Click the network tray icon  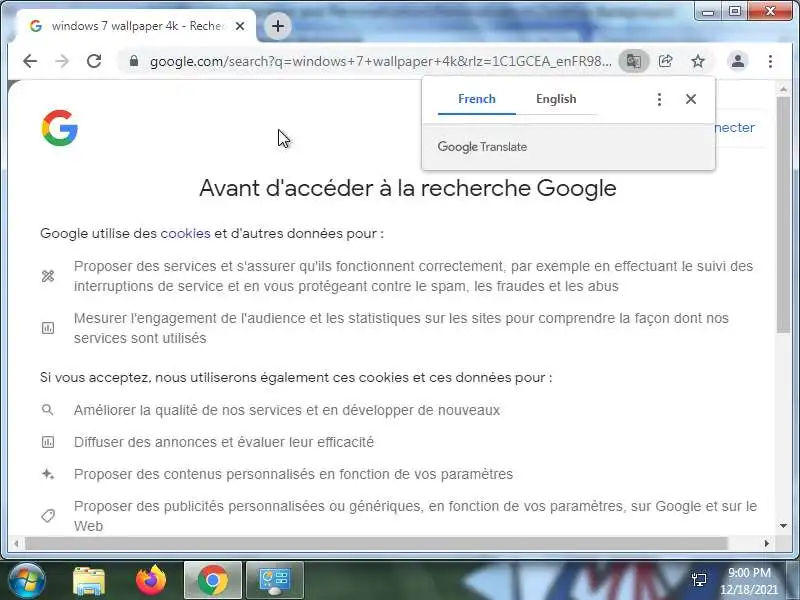[699, 580]
